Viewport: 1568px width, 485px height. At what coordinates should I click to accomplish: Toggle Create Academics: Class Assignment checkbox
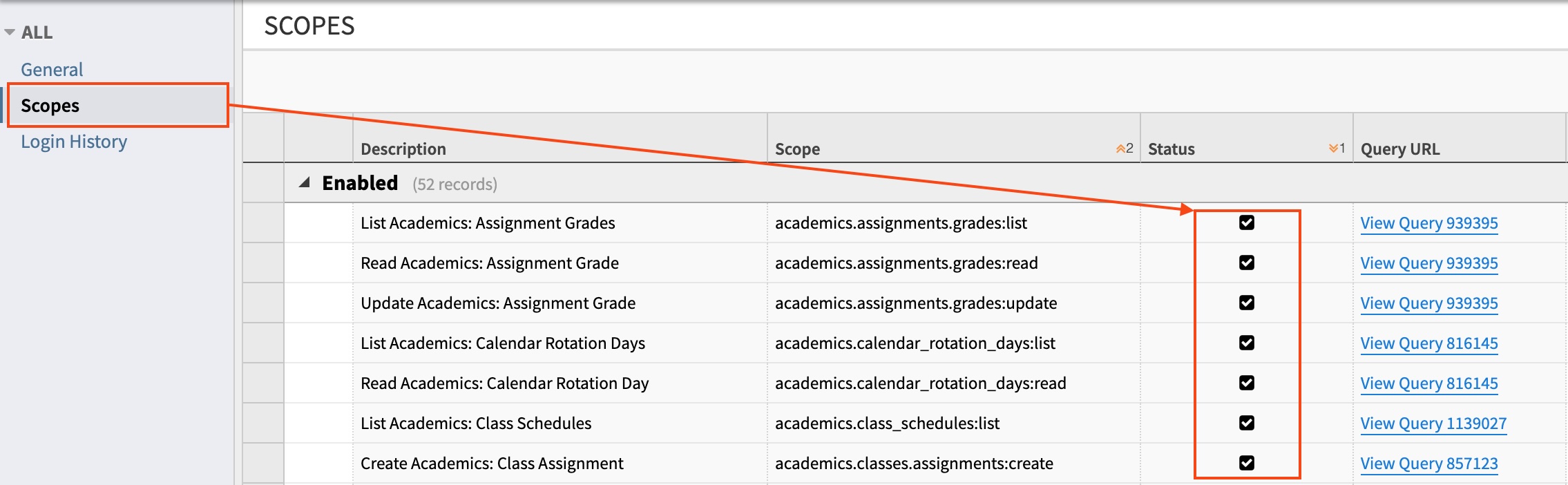click(x=1247, y=463)
